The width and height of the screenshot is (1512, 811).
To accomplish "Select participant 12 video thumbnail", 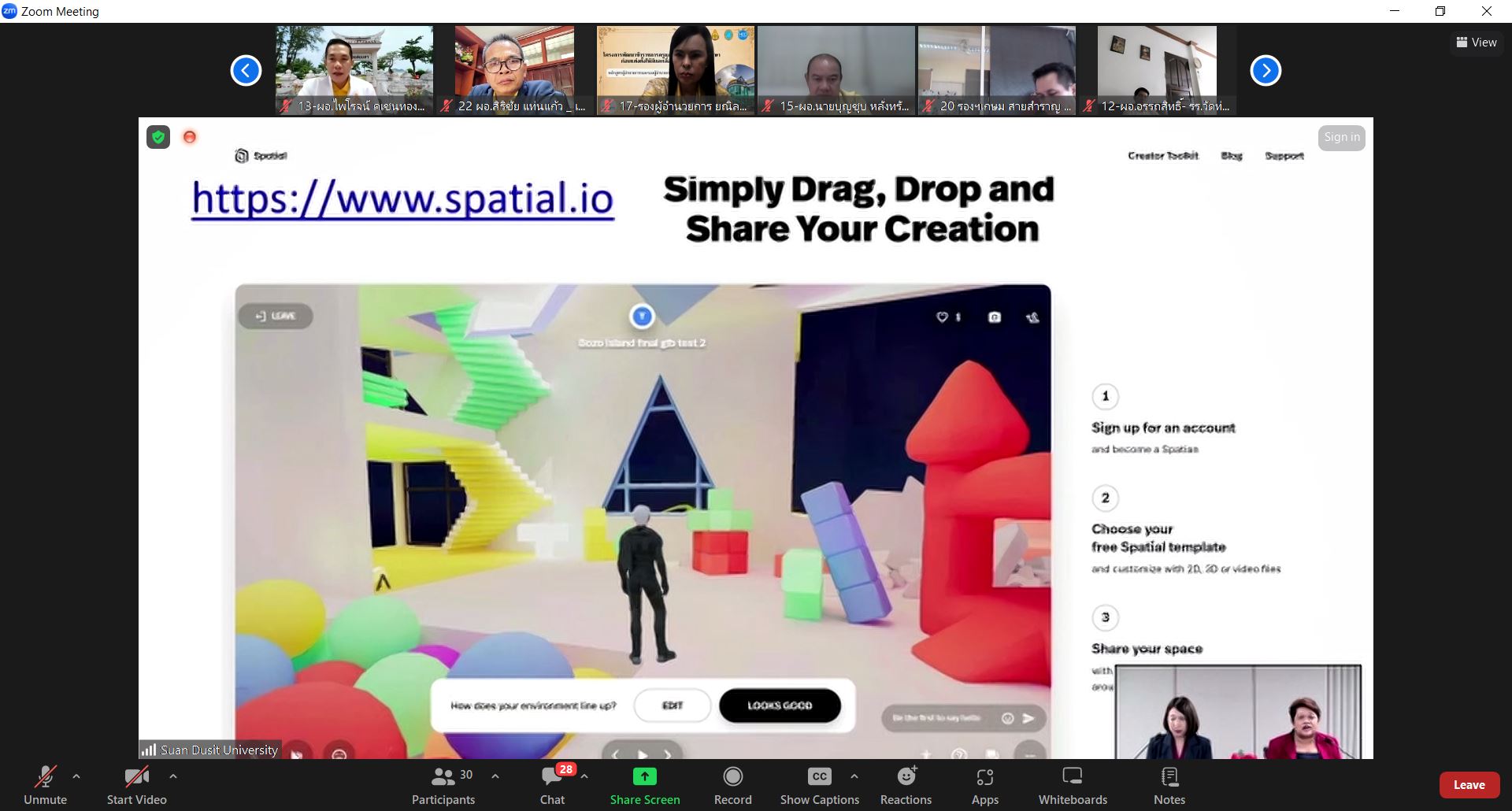I will click(1158, 70).
